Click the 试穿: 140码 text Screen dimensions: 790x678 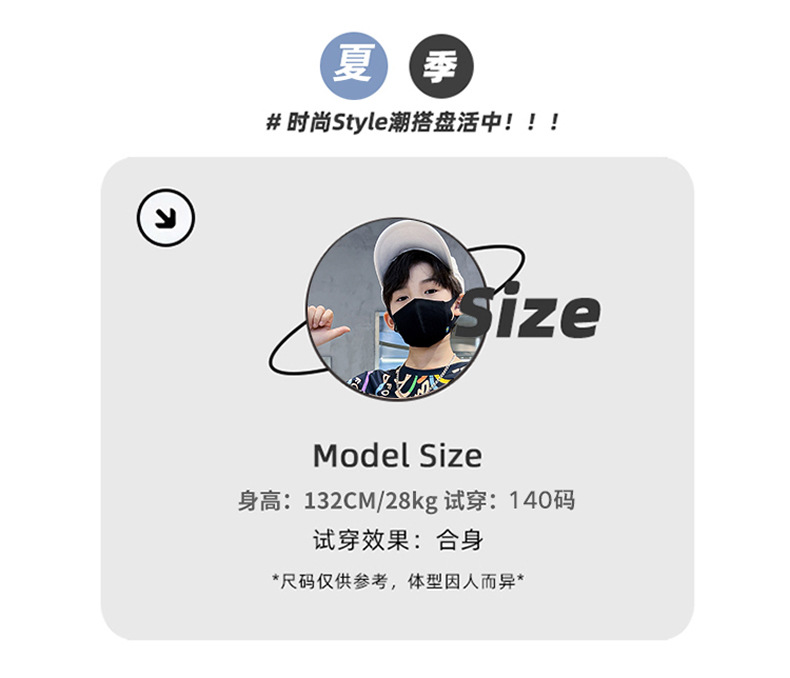pos(509,501)
